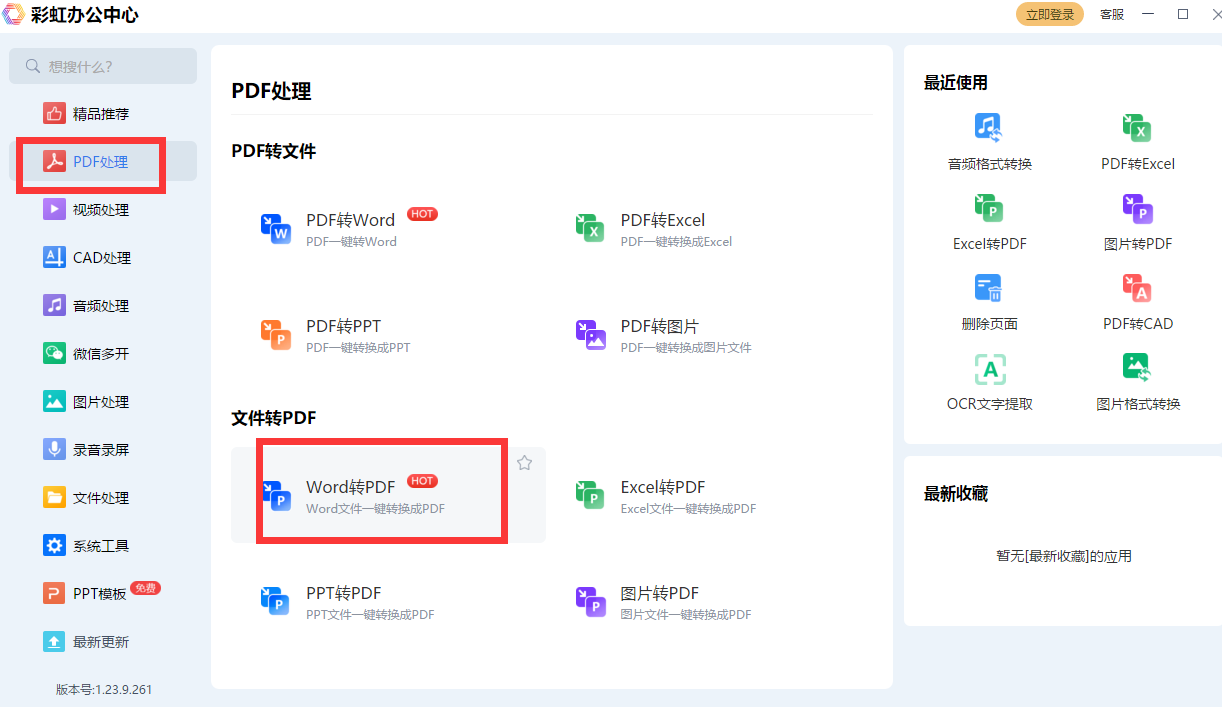Maximize the 彩虹办公中心 window
The width and height of the screenshot is (1222, 707).
pos(1183,14)
